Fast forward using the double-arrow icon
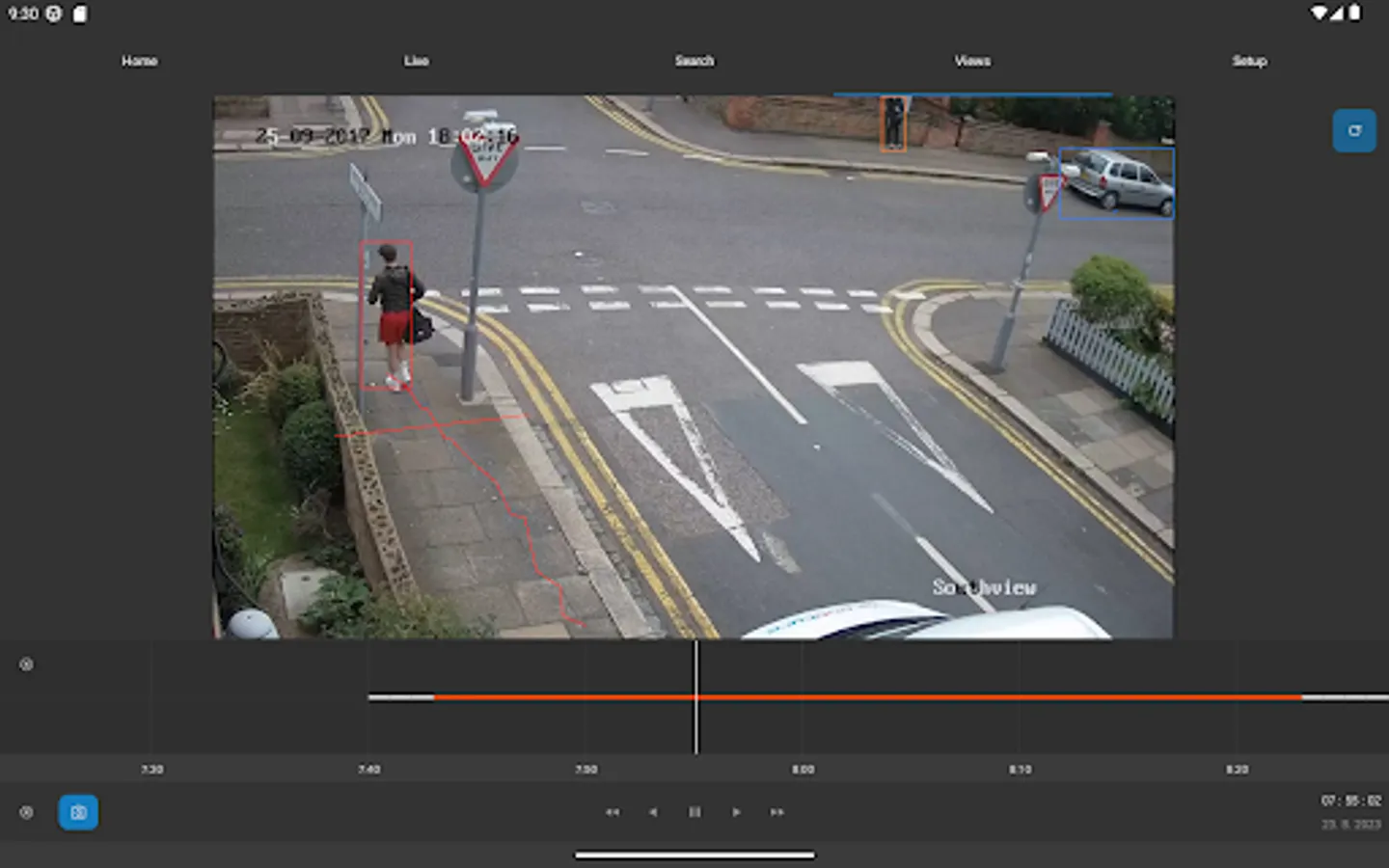The image size is (1389, 868). pos(776,812)
